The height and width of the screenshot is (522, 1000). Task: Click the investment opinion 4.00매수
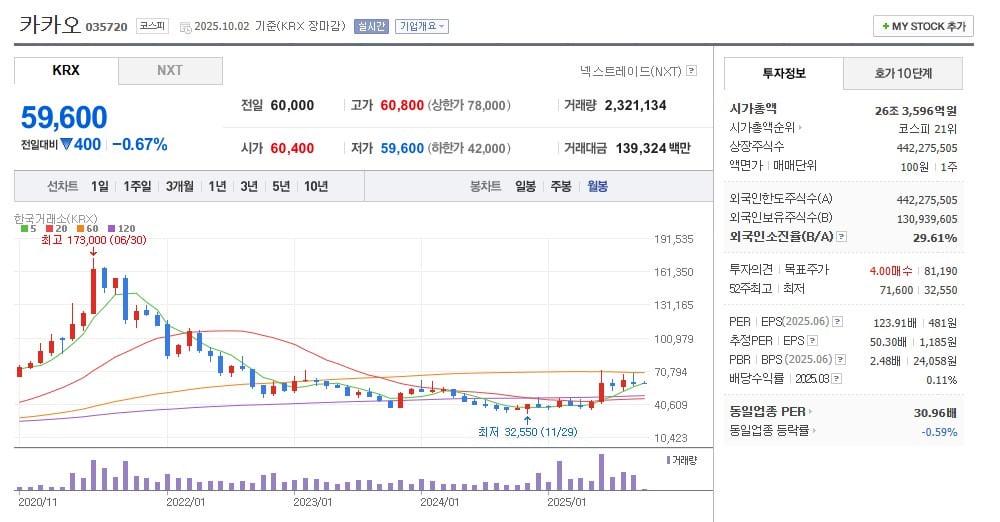890,271
